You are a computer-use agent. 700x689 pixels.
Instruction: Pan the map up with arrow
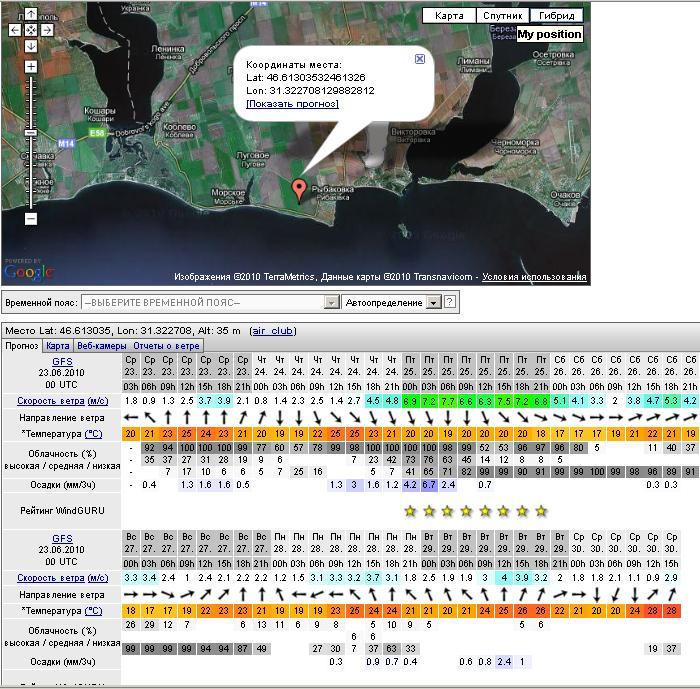pyautogui.click(x=31, y=15)
